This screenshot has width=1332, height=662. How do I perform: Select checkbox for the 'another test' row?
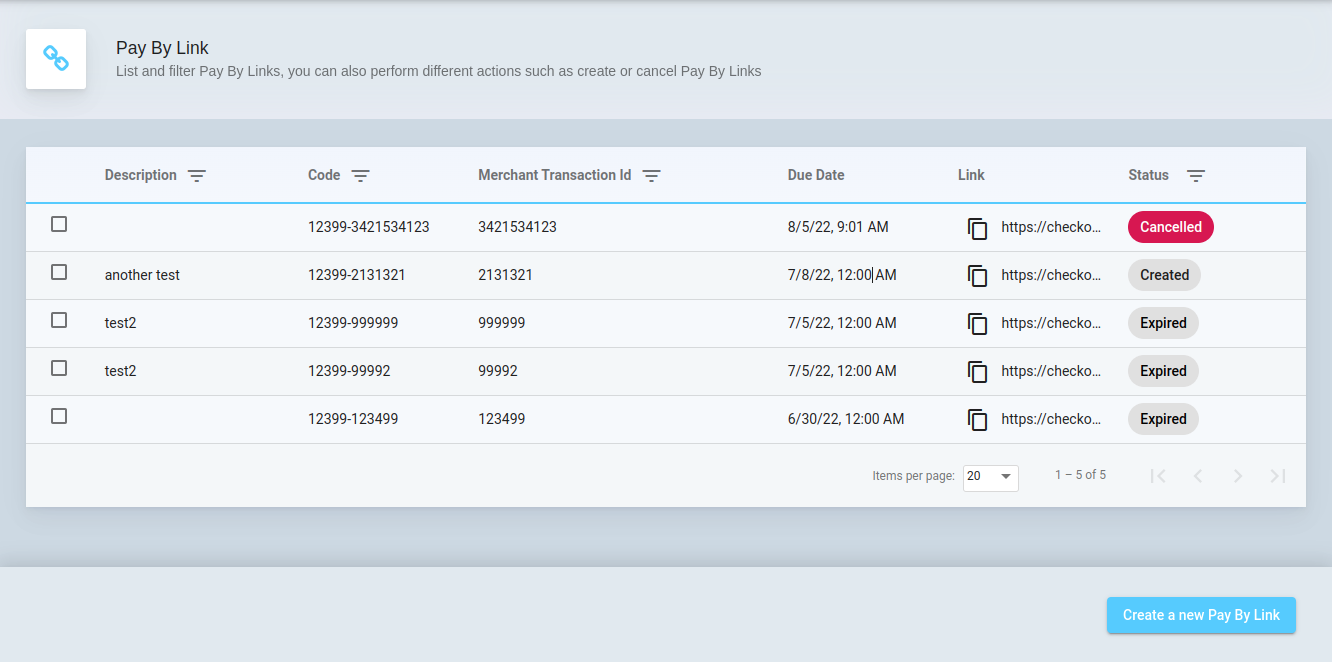coord(59,272)
